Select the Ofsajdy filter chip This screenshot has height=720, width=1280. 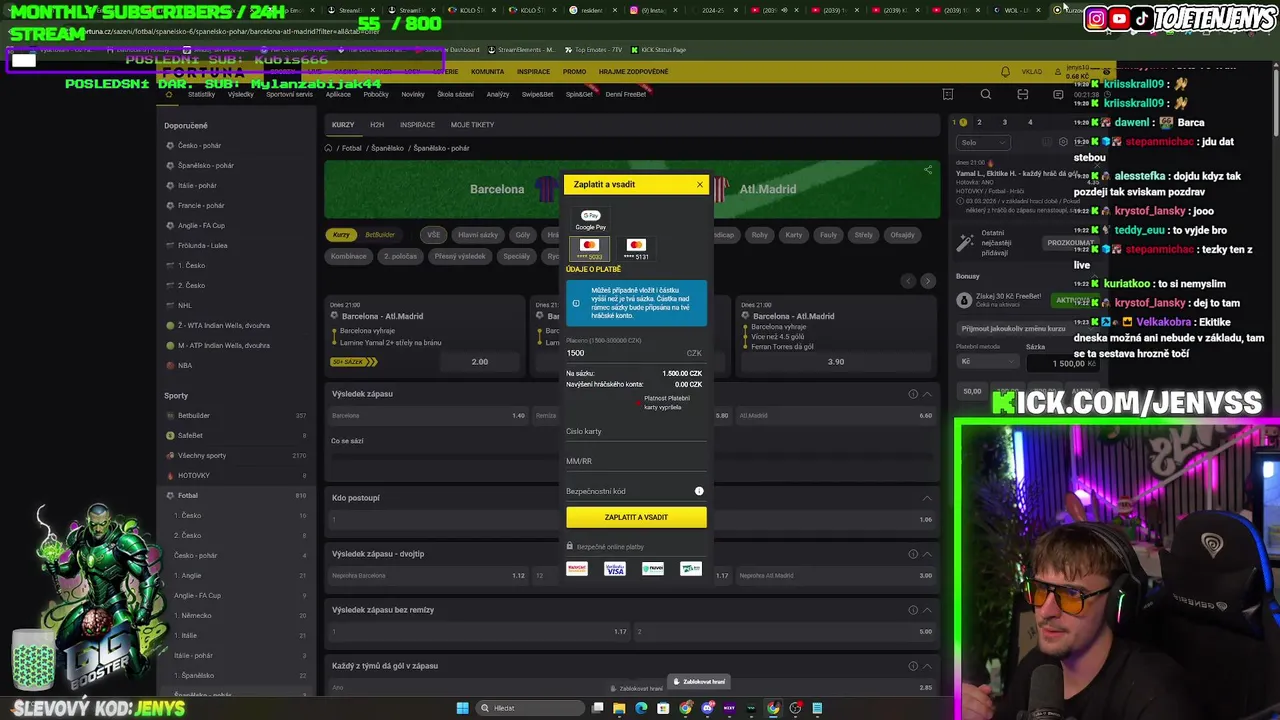pyautogui.click(x=902, y=235)
